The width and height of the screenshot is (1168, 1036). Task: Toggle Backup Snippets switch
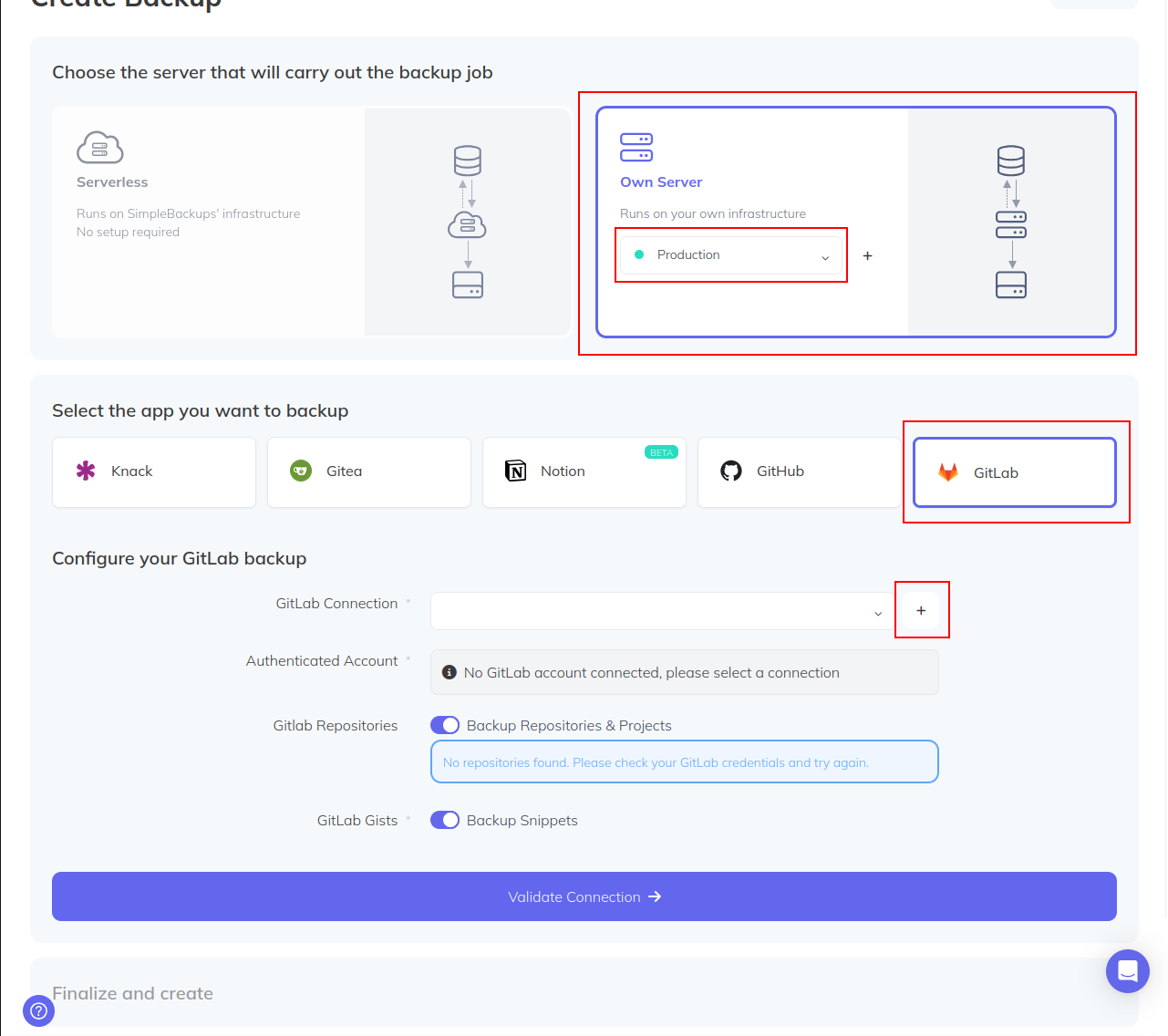[x=445, y=820]
